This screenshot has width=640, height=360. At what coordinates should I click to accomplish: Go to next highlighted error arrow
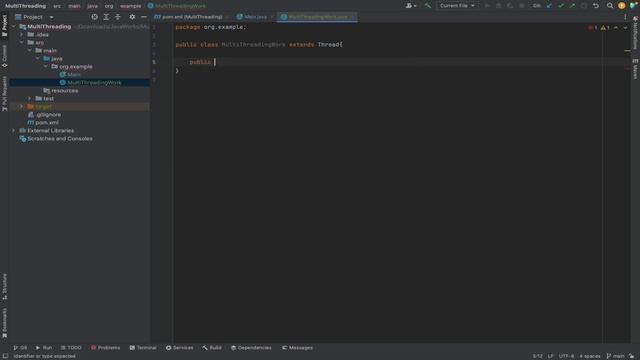click(x=625, y=28)
